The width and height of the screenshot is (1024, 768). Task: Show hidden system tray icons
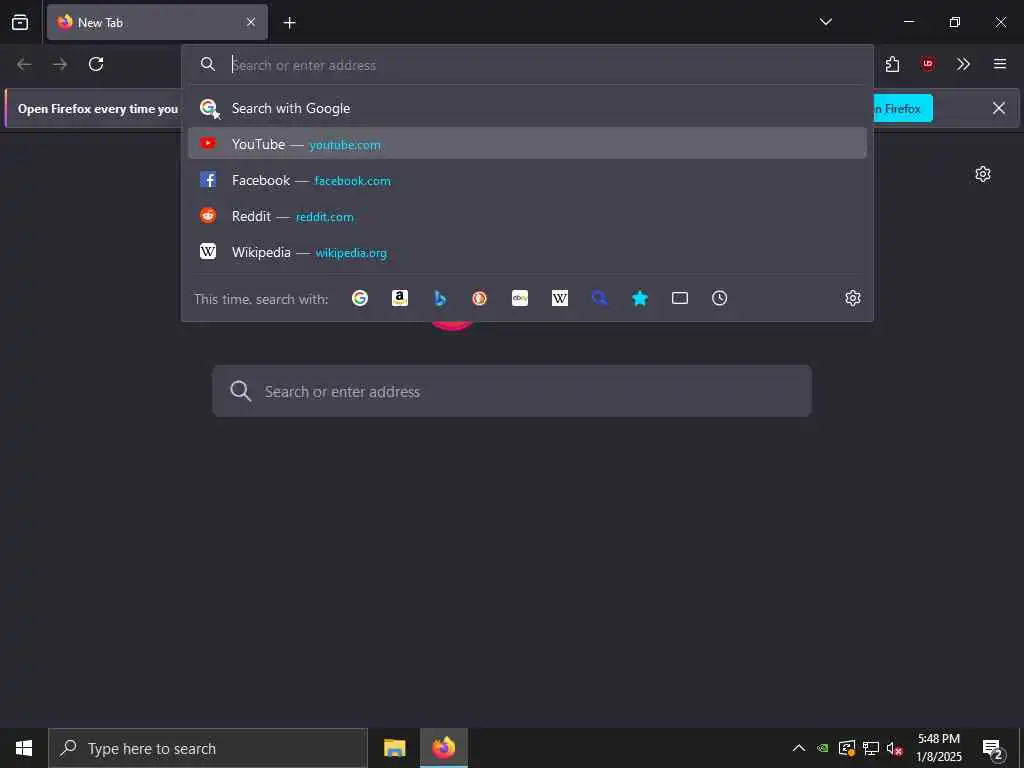[799, 748]
